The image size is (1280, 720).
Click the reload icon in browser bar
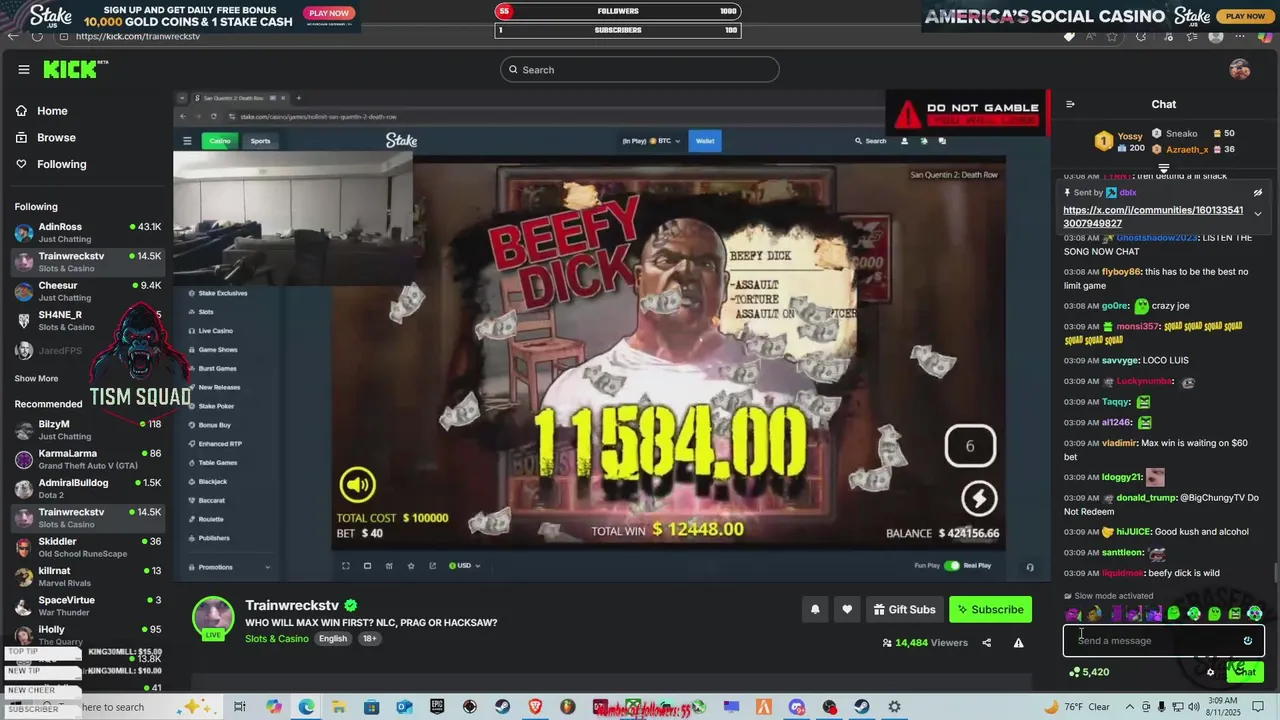(37, 36)
